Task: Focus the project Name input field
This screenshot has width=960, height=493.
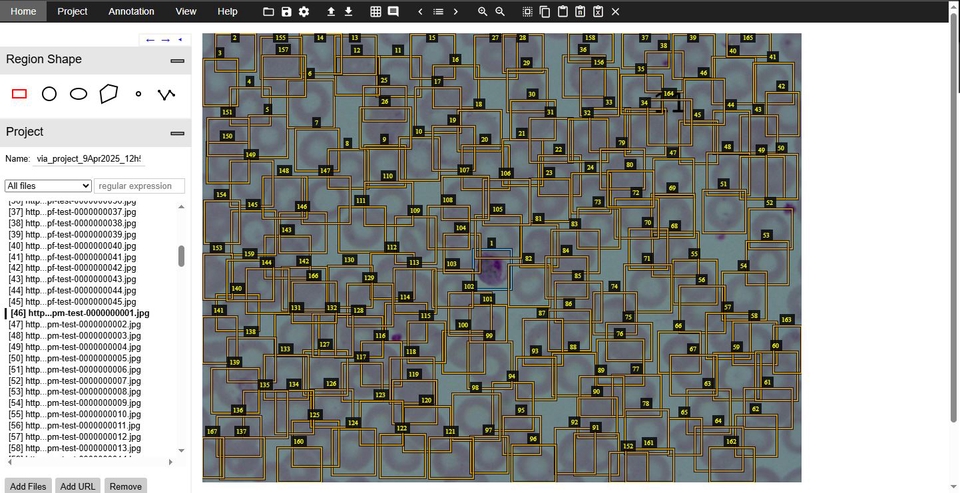Action: [89, 159]
